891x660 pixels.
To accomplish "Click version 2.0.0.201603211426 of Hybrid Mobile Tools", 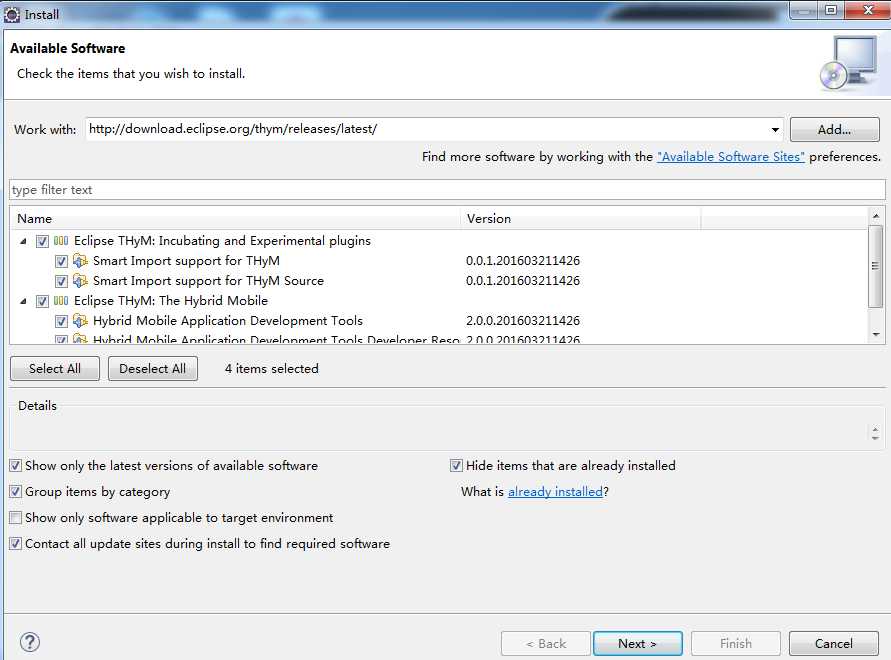I will tap(523, 321).
